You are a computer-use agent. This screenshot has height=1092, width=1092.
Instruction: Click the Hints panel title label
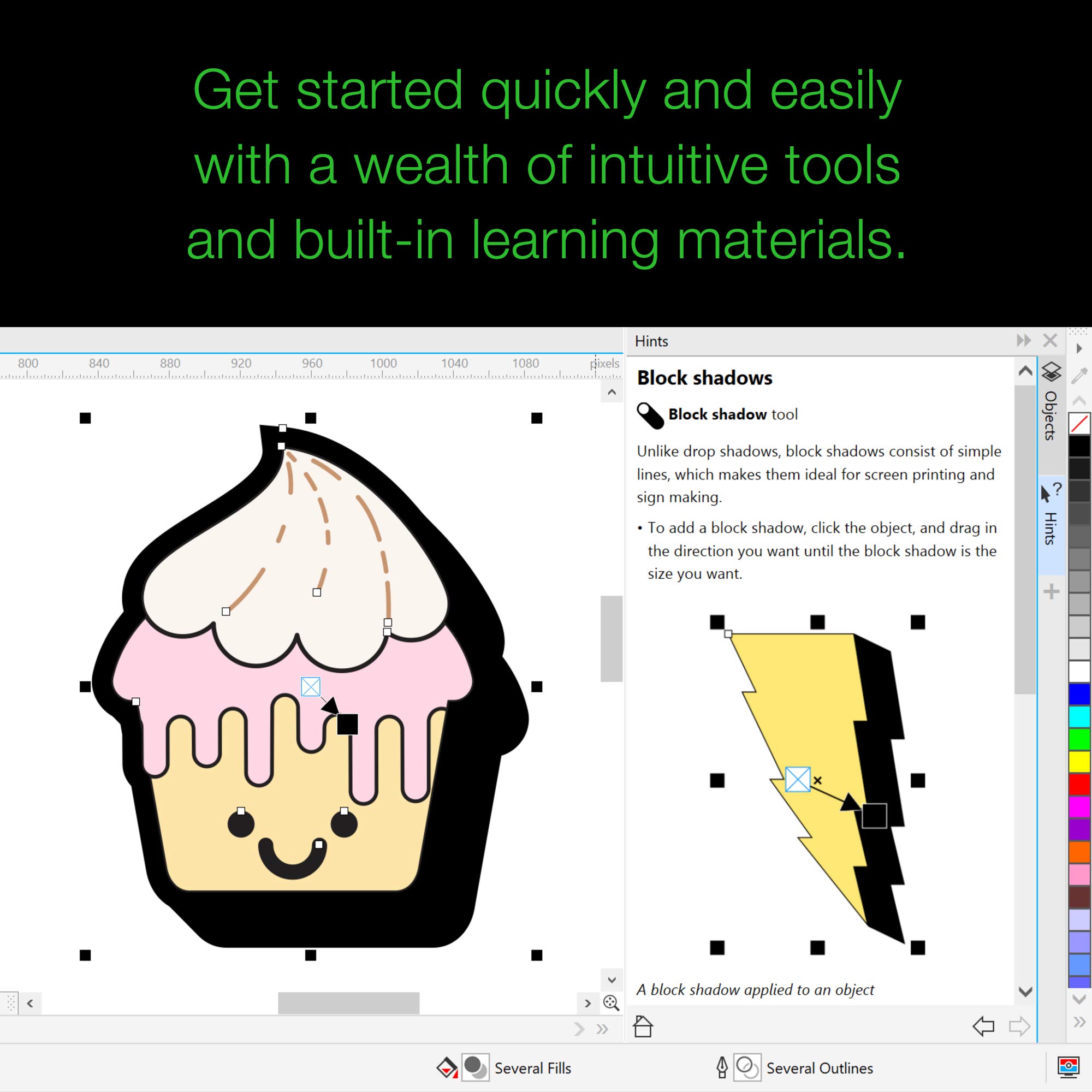(651, 341)
